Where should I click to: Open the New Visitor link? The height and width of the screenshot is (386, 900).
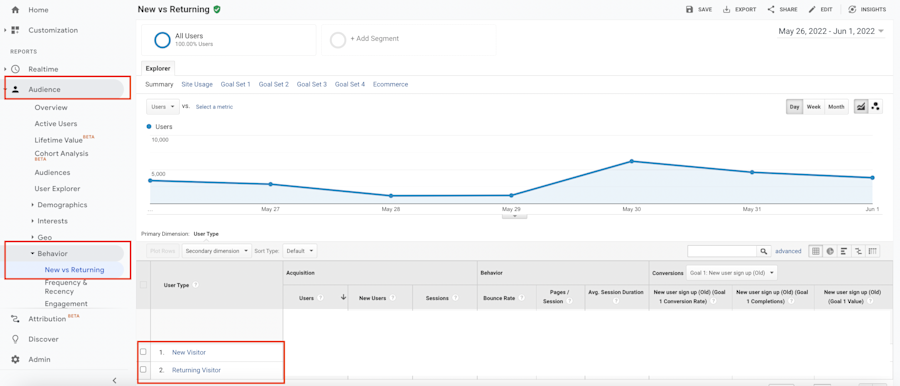(188, 352)
